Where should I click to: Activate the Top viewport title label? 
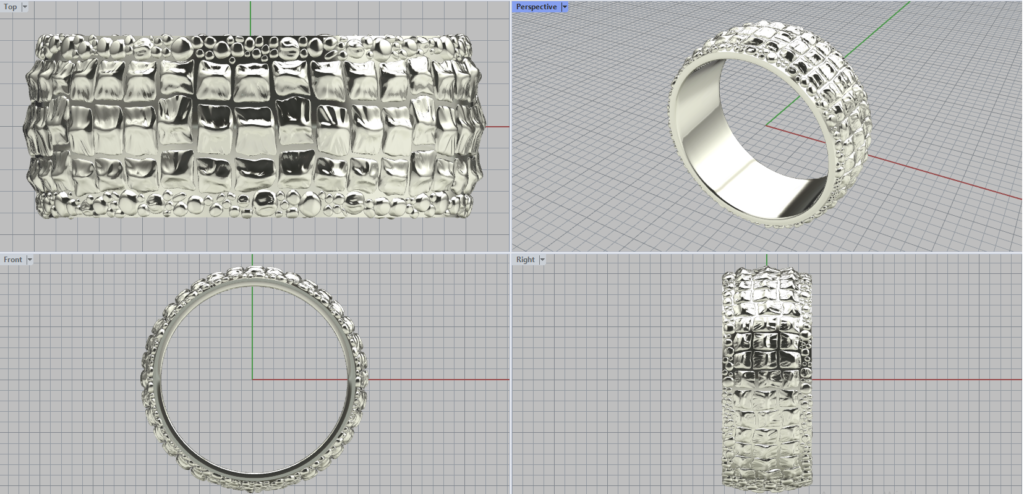(10, 7)
